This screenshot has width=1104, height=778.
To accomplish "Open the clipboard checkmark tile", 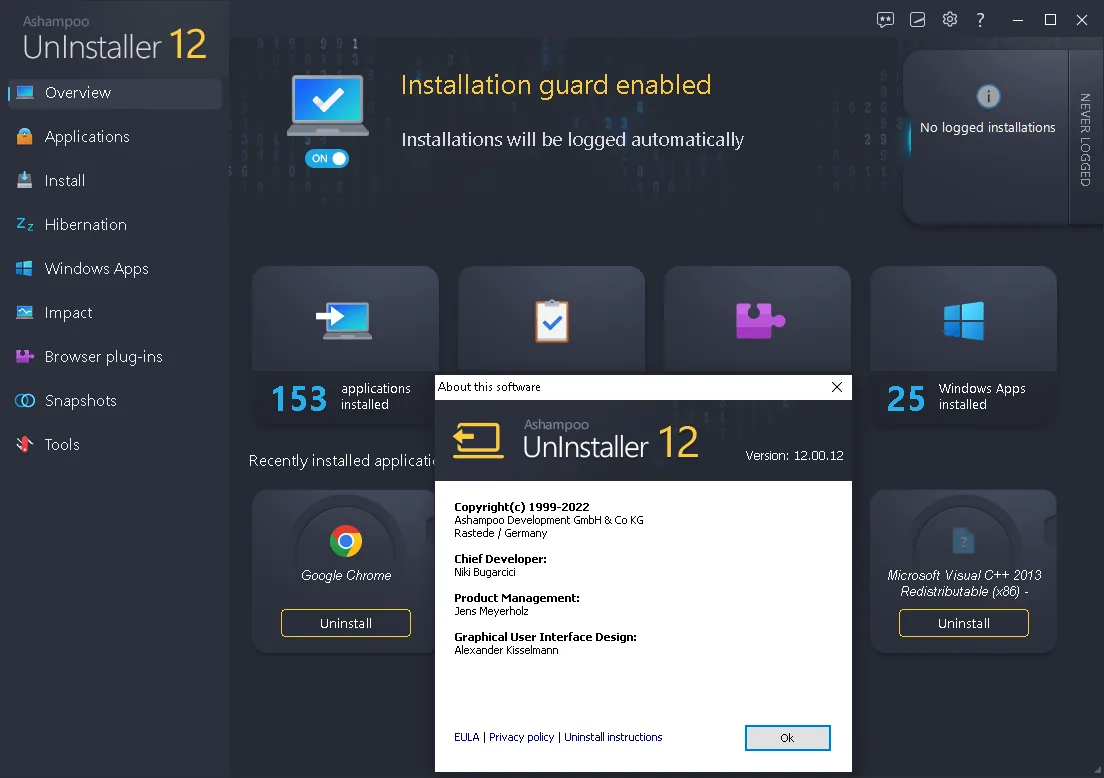I will [x=552, y=320].
